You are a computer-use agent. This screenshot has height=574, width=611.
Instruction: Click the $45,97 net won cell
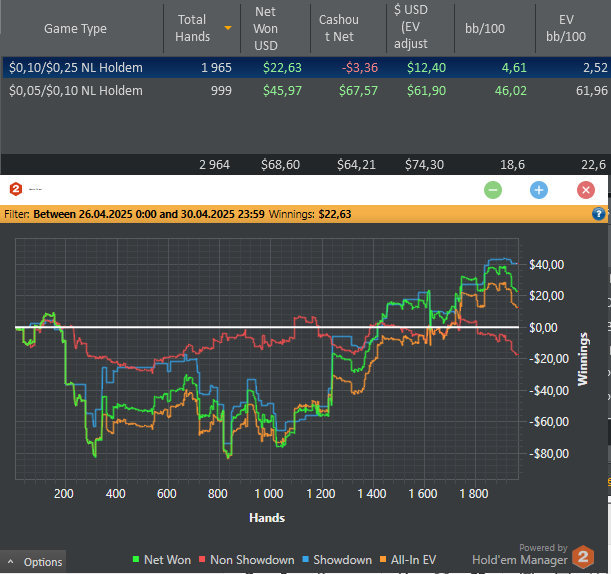[x=282, y=91]
